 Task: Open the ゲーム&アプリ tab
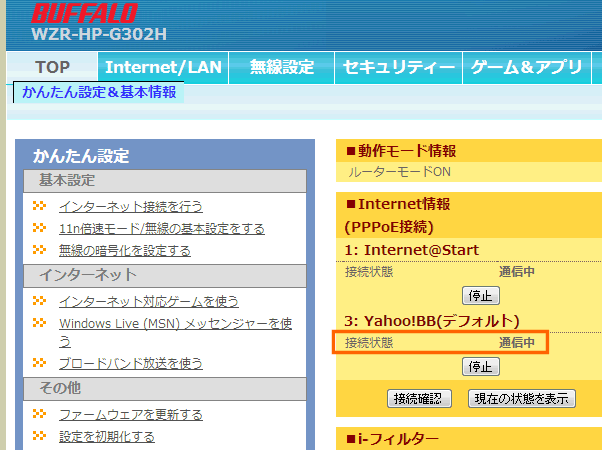(x=530, y=67)
